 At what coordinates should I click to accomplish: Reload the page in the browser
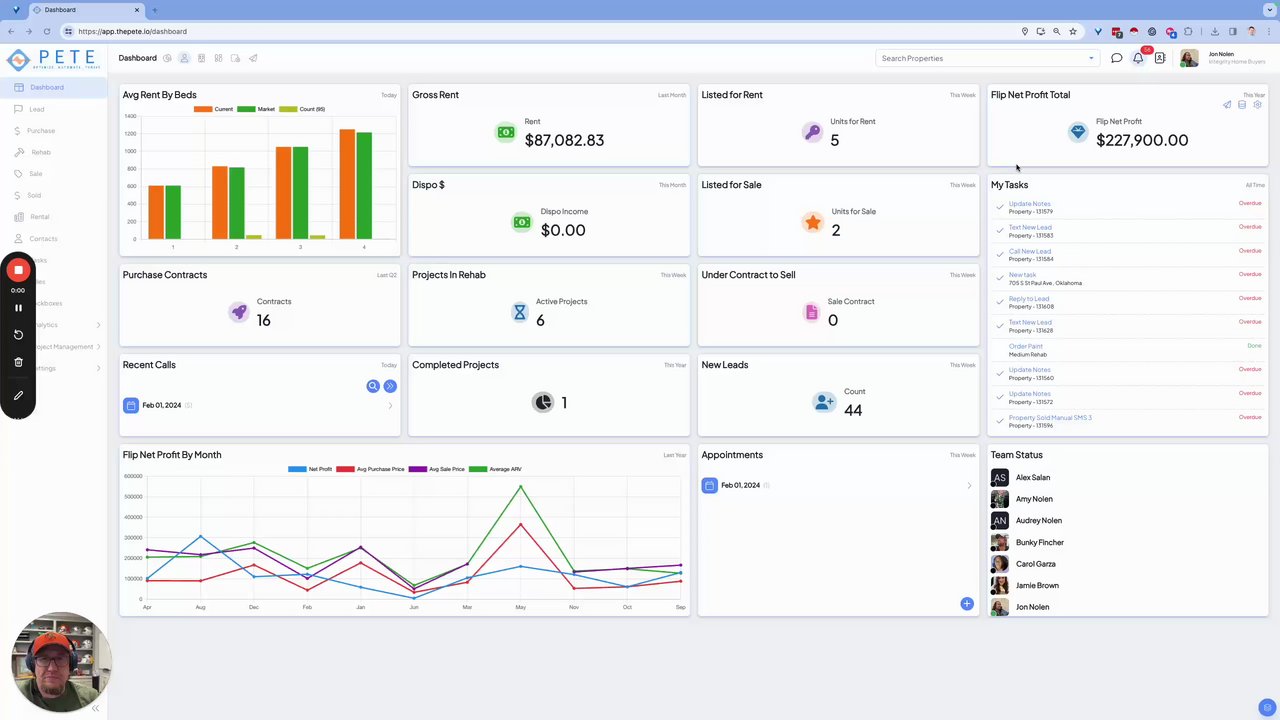(47, 31)
